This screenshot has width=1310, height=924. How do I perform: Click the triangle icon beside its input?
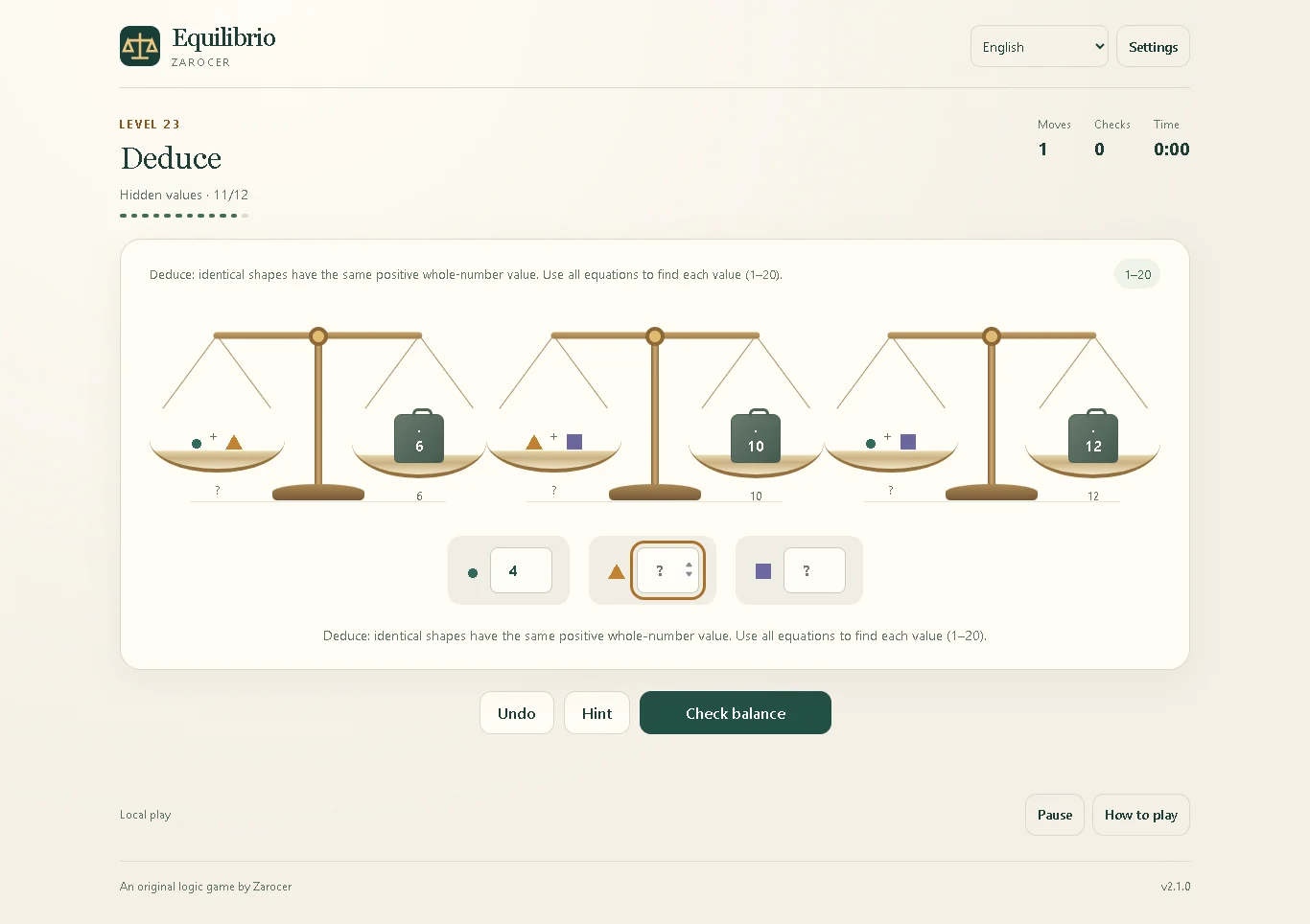click(617, 571)
